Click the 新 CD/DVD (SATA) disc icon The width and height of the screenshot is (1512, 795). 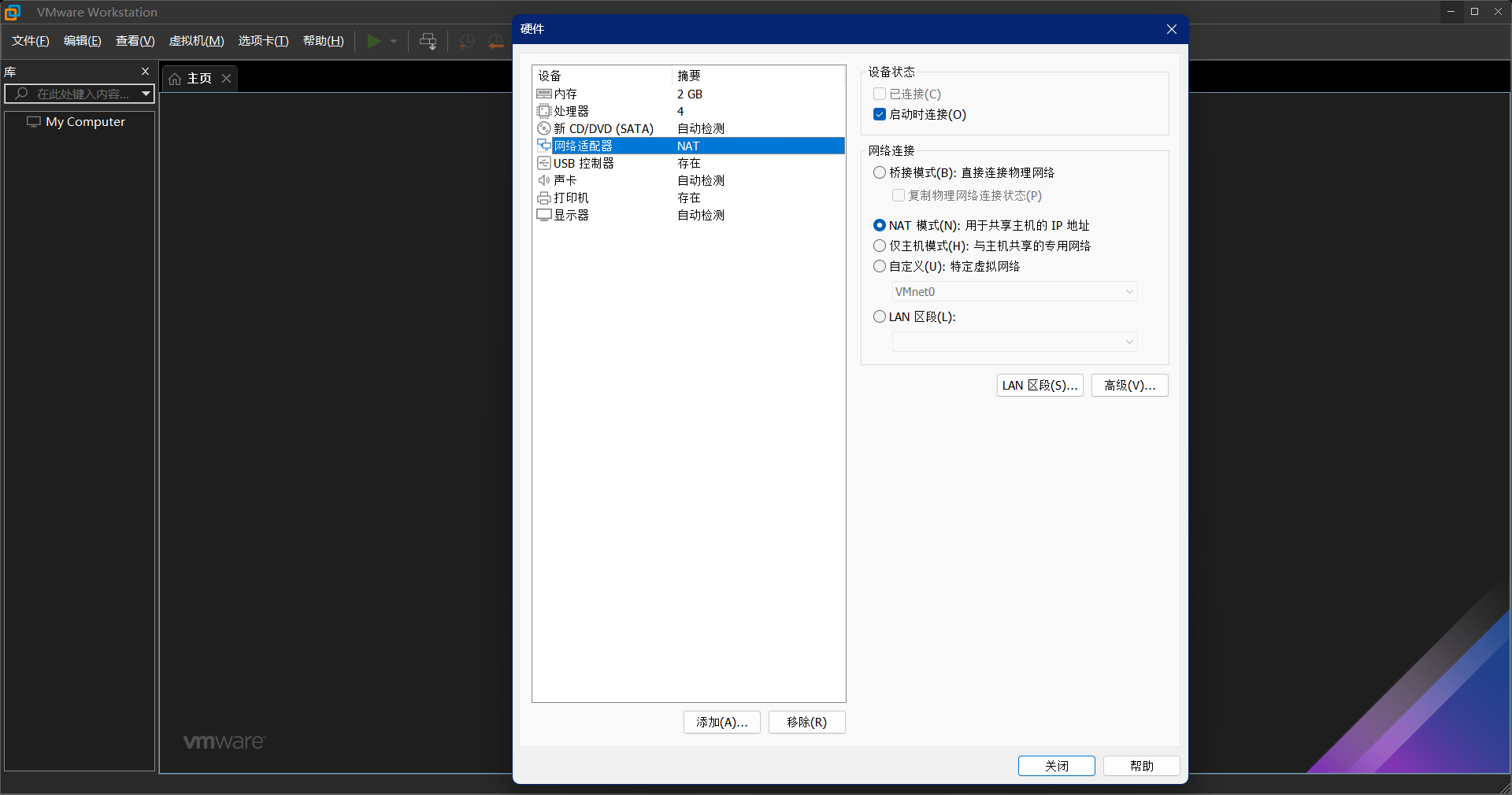543,128
